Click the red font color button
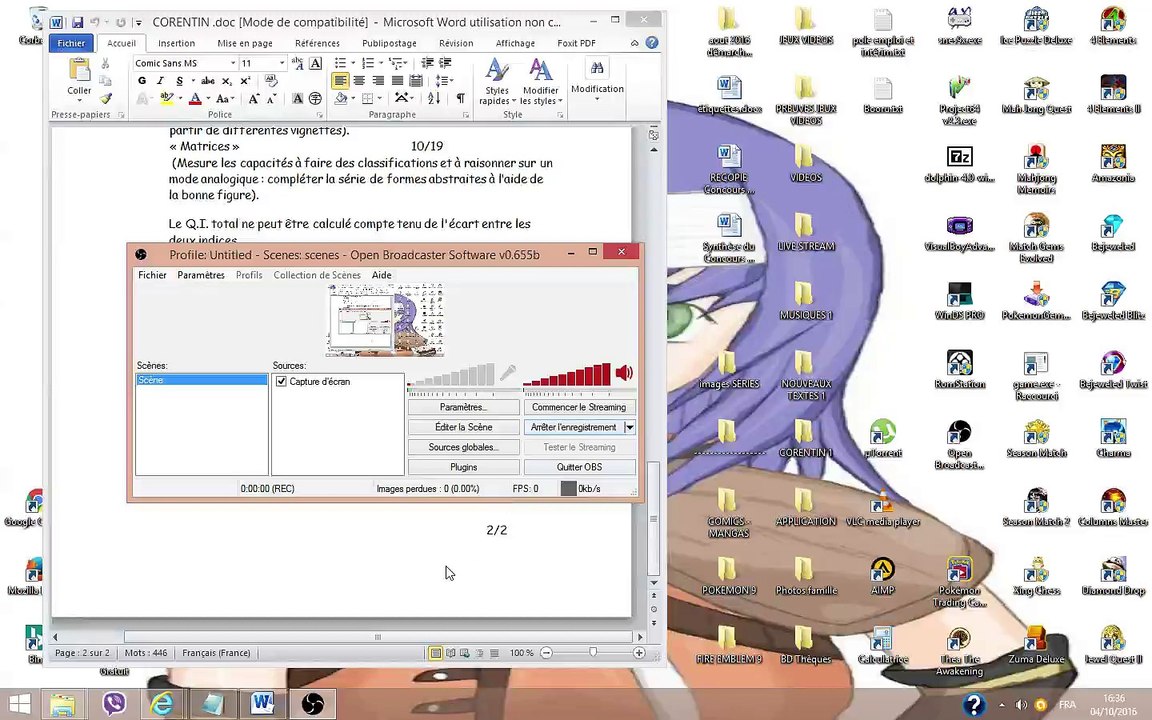 195,98
